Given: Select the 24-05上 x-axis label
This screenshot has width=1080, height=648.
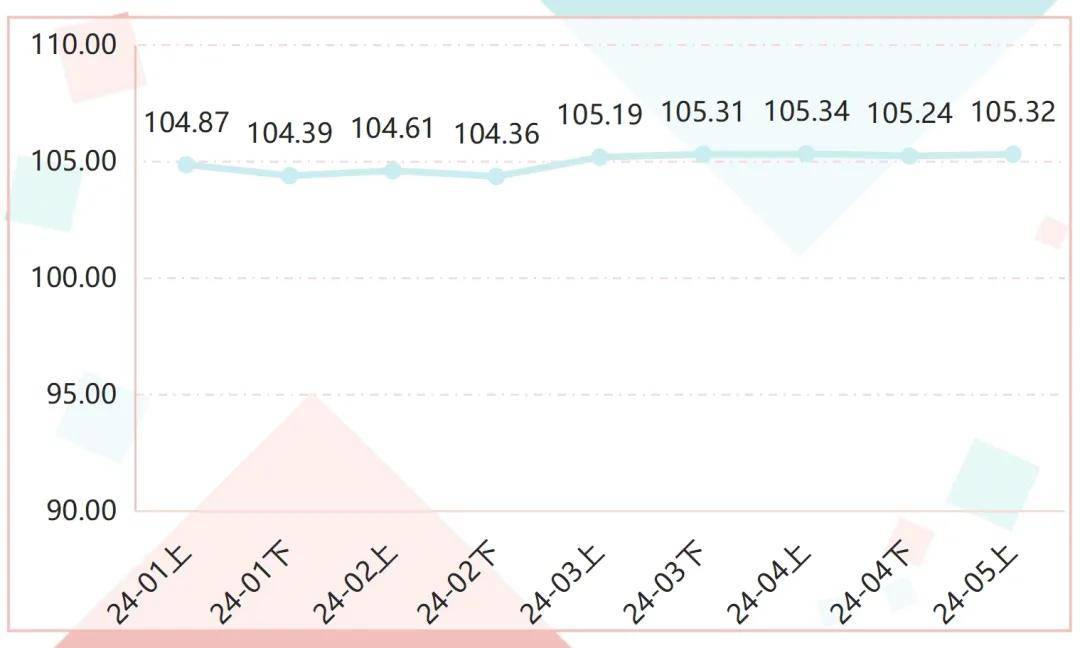Looking at the screenshot, I should (975, 584).
